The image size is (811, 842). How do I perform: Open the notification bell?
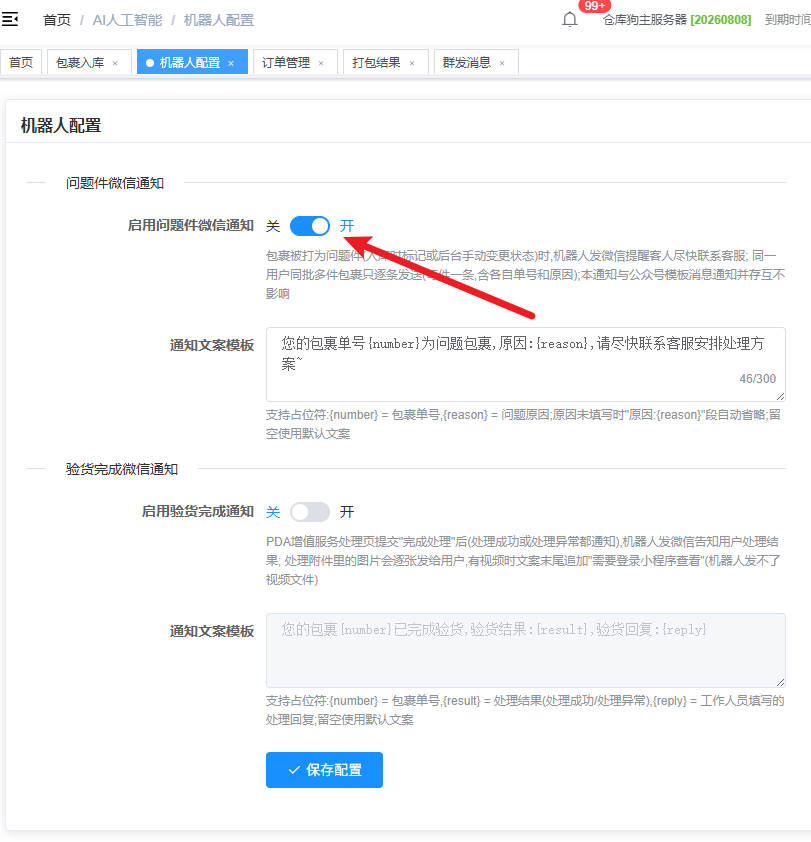pos(569,19)
